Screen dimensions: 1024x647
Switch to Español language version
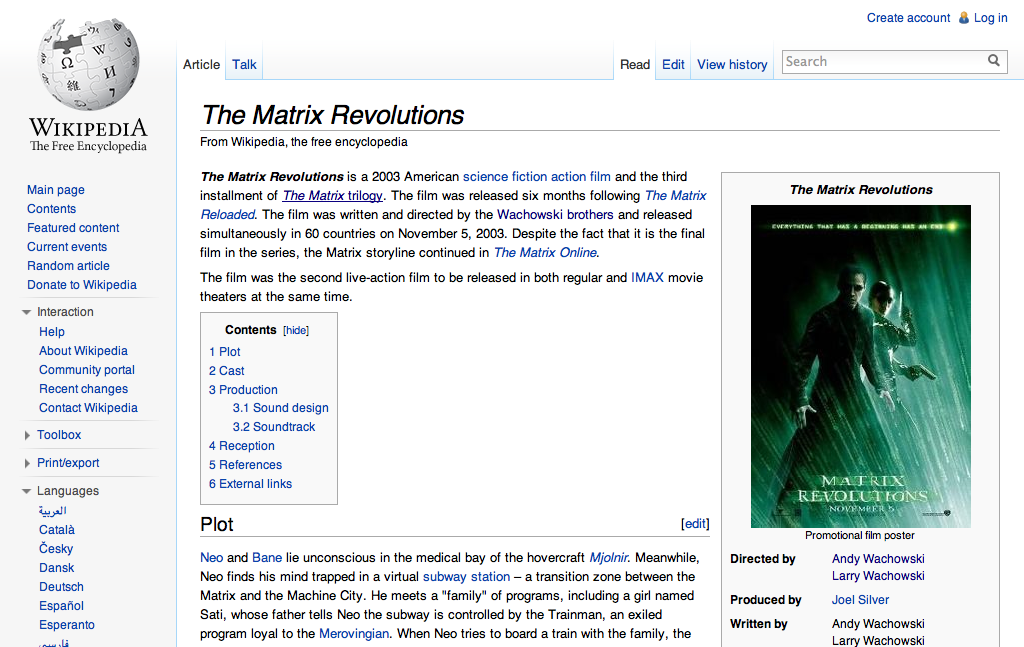pyautogui.click(x=61, y=605)
